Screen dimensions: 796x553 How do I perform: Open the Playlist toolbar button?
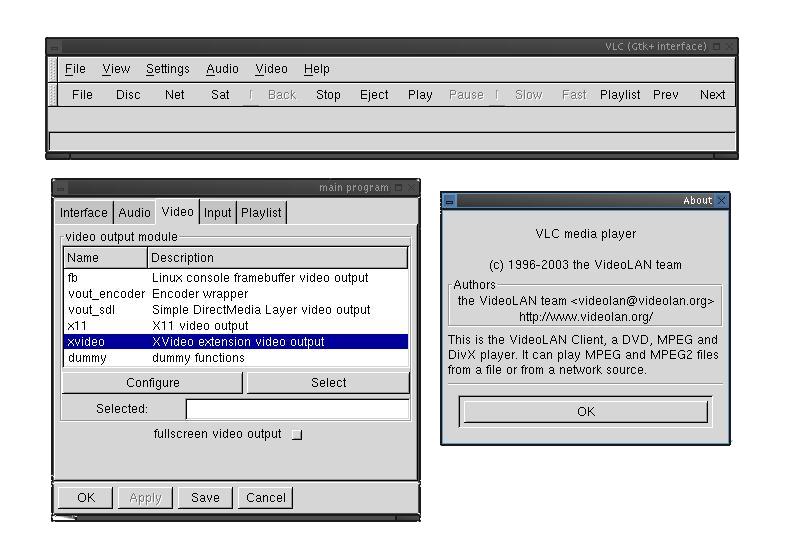pos(620,95)
